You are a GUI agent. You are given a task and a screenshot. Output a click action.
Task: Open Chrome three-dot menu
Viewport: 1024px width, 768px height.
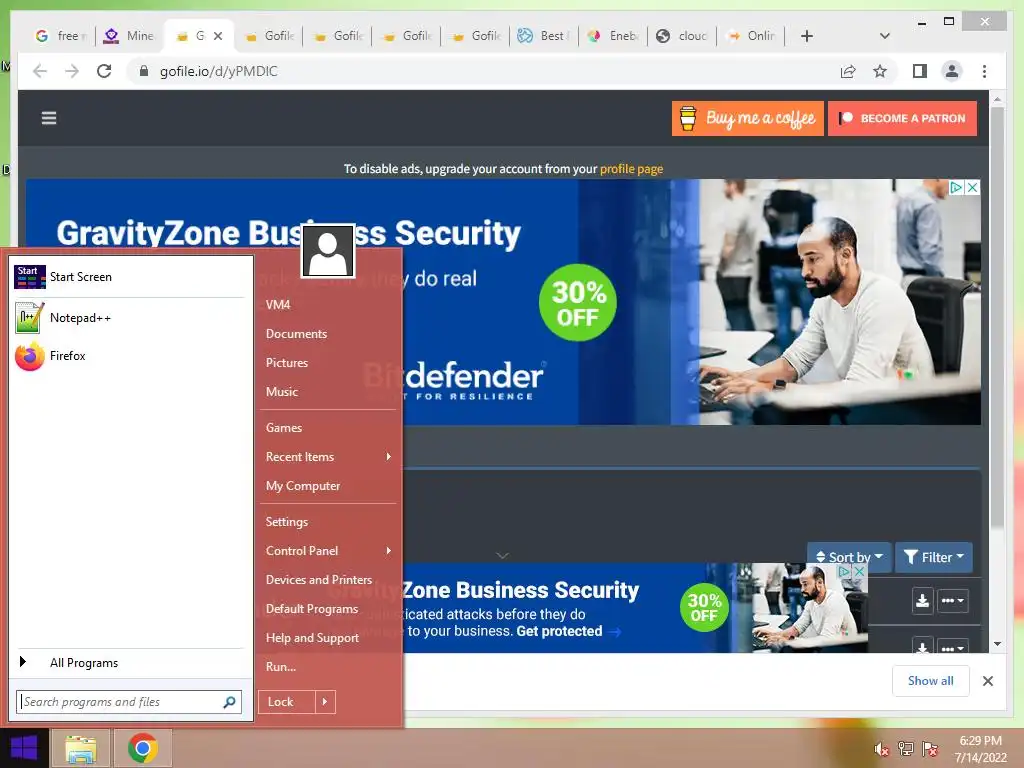[x=984, y=71]
